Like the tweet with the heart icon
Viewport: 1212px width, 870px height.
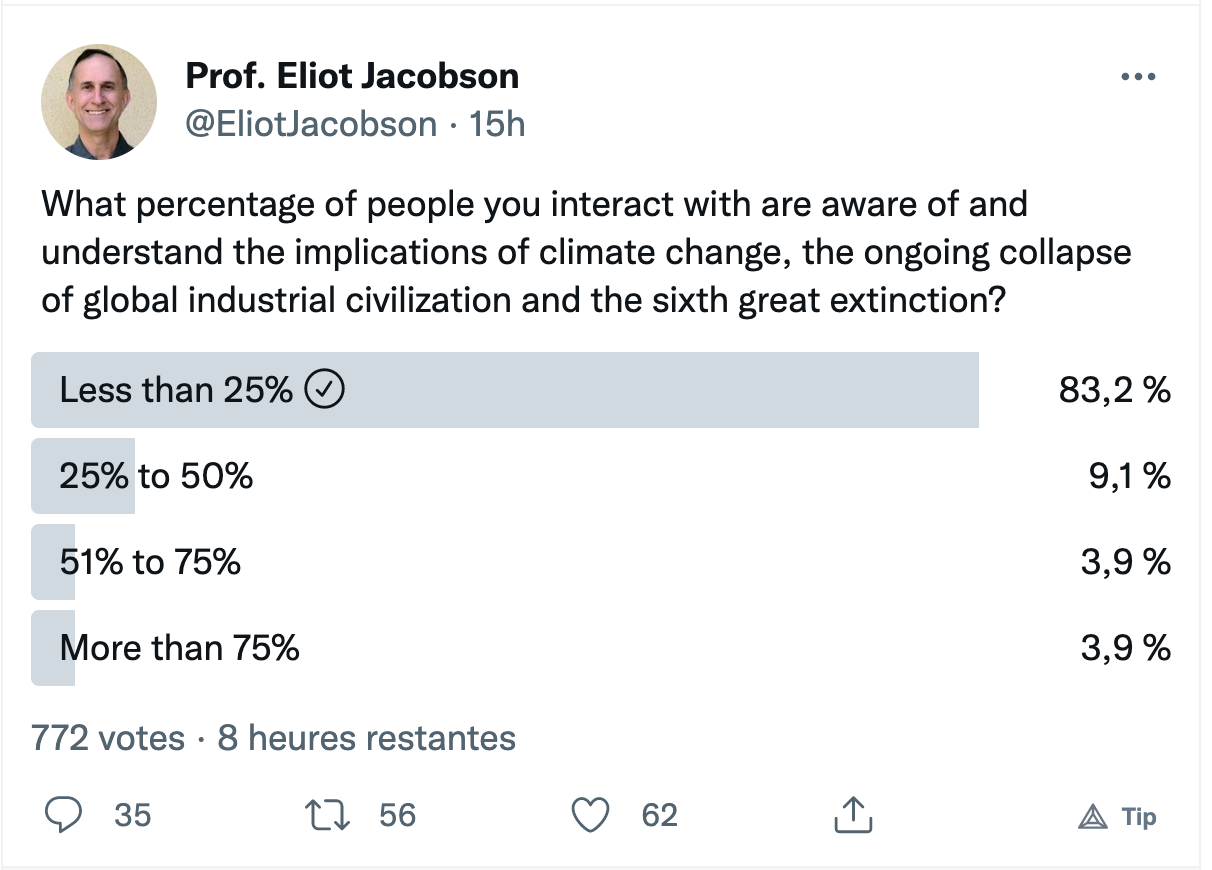click(x=591, y=816)
